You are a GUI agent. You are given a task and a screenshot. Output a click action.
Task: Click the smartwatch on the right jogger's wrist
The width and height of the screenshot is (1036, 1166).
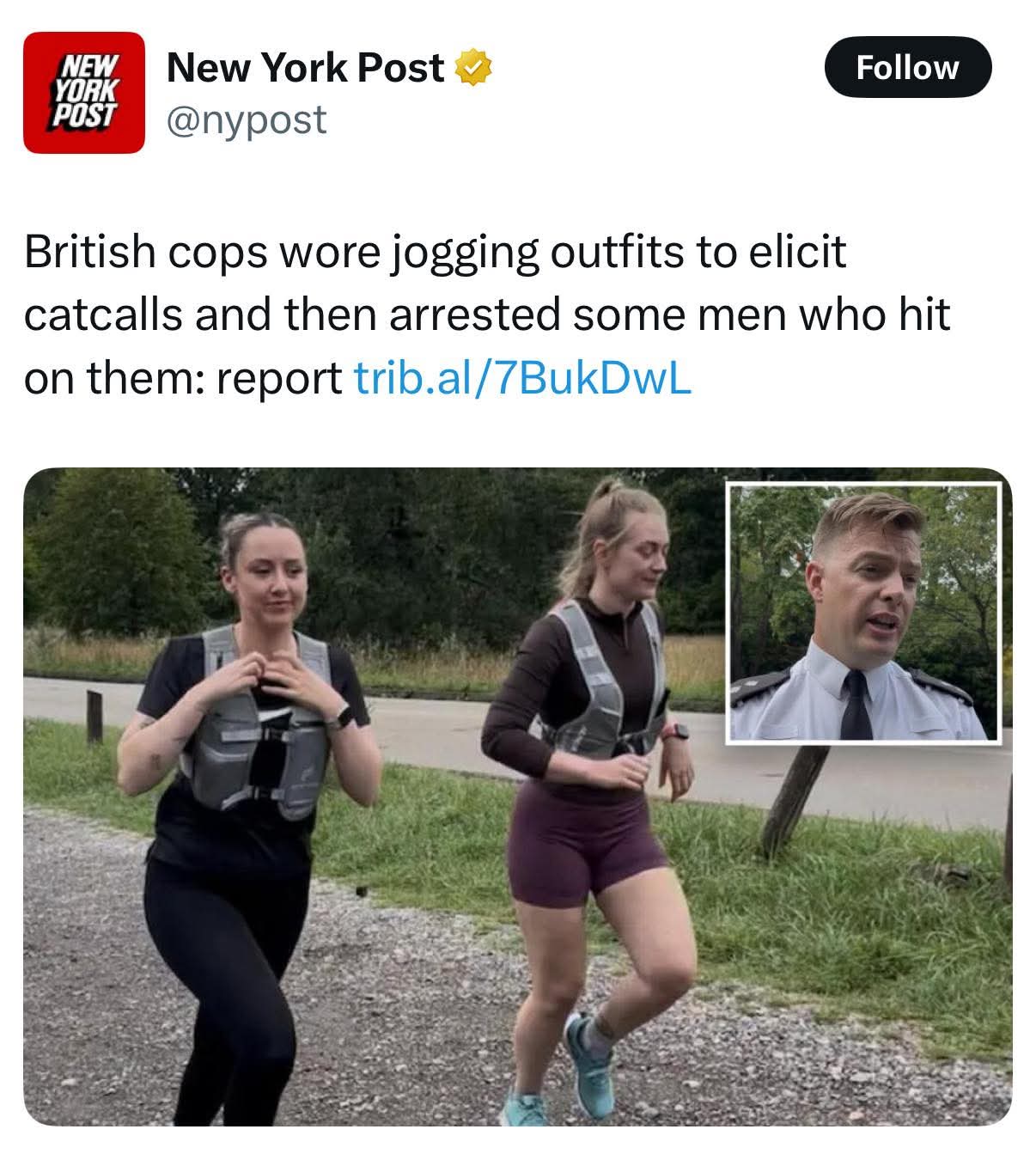point(677,732)
